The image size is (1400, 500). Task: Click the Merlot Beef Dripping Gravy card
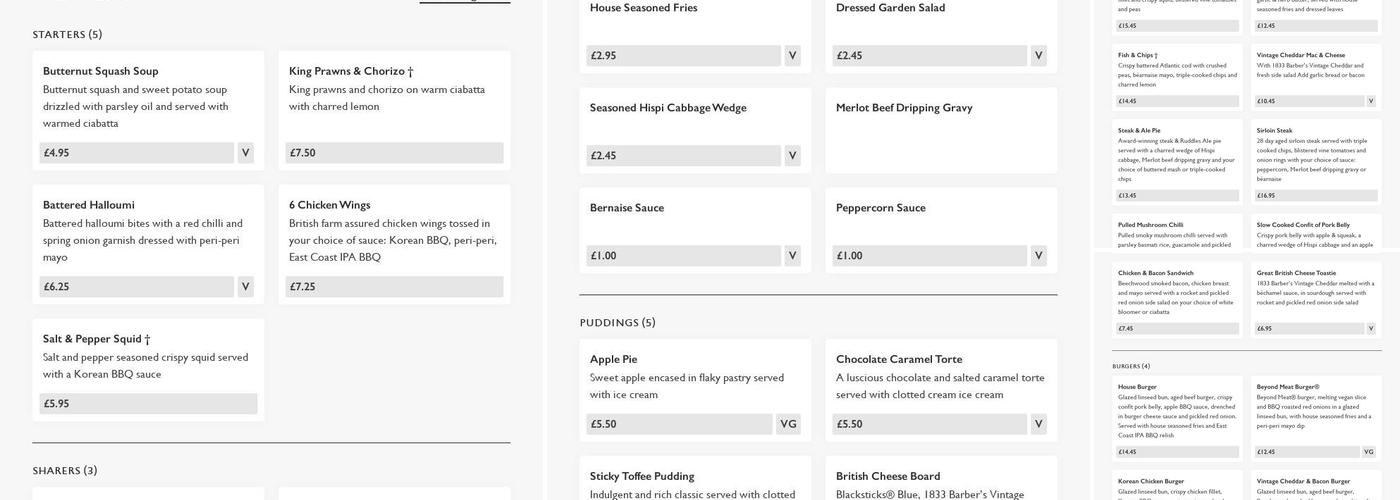[x=941, y=130]
